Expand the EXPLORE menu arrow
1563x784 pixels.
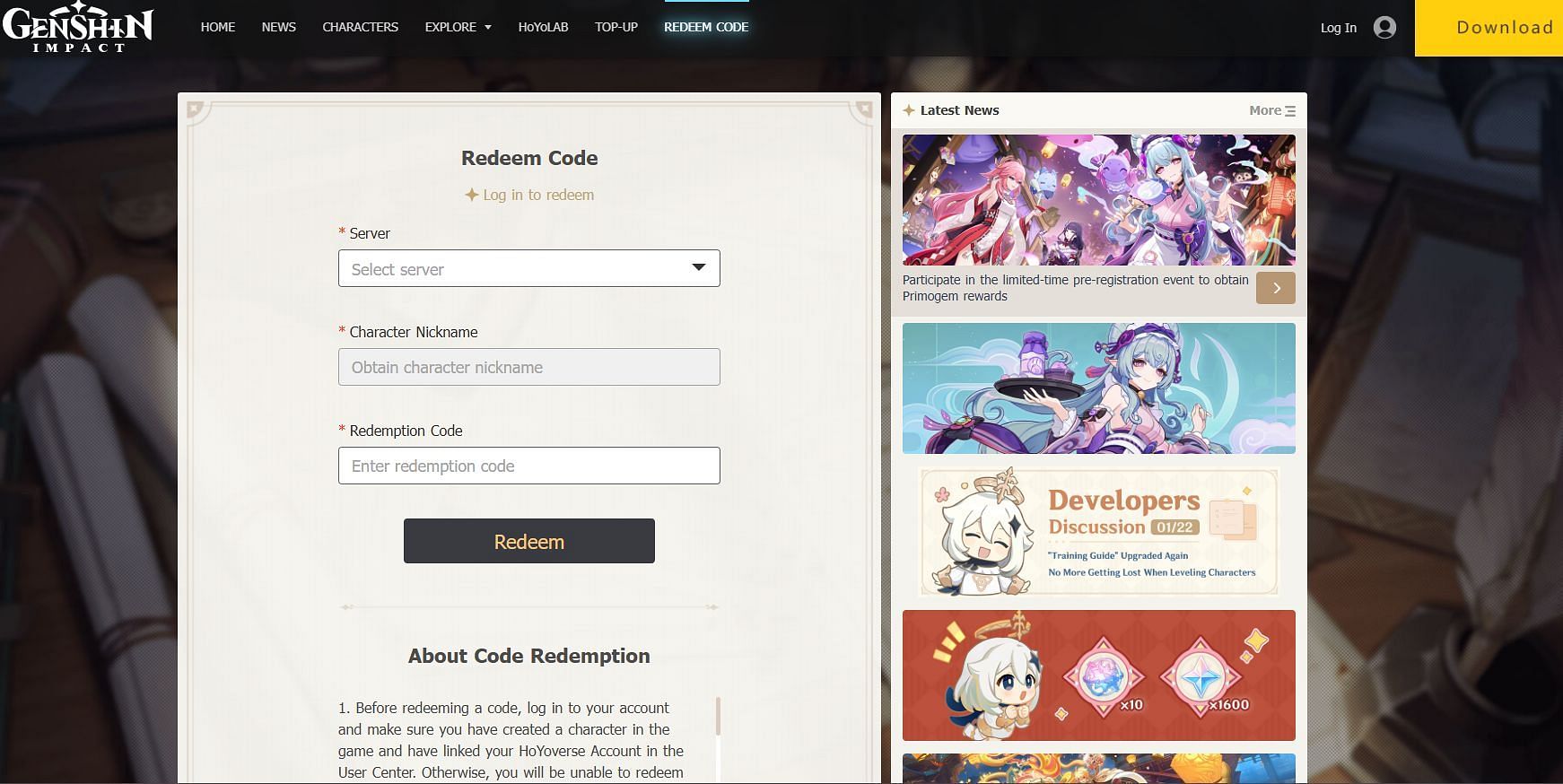pos(488,28)
